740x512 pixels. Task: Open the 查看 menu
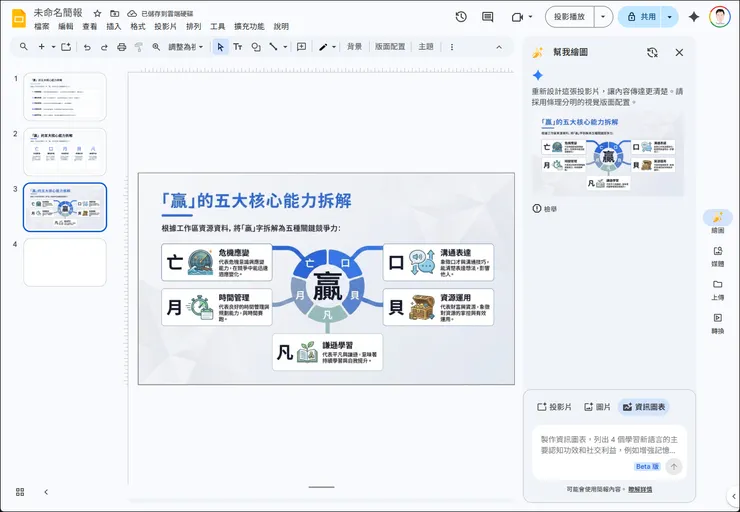pyautogui.click(x=90, y=26)
